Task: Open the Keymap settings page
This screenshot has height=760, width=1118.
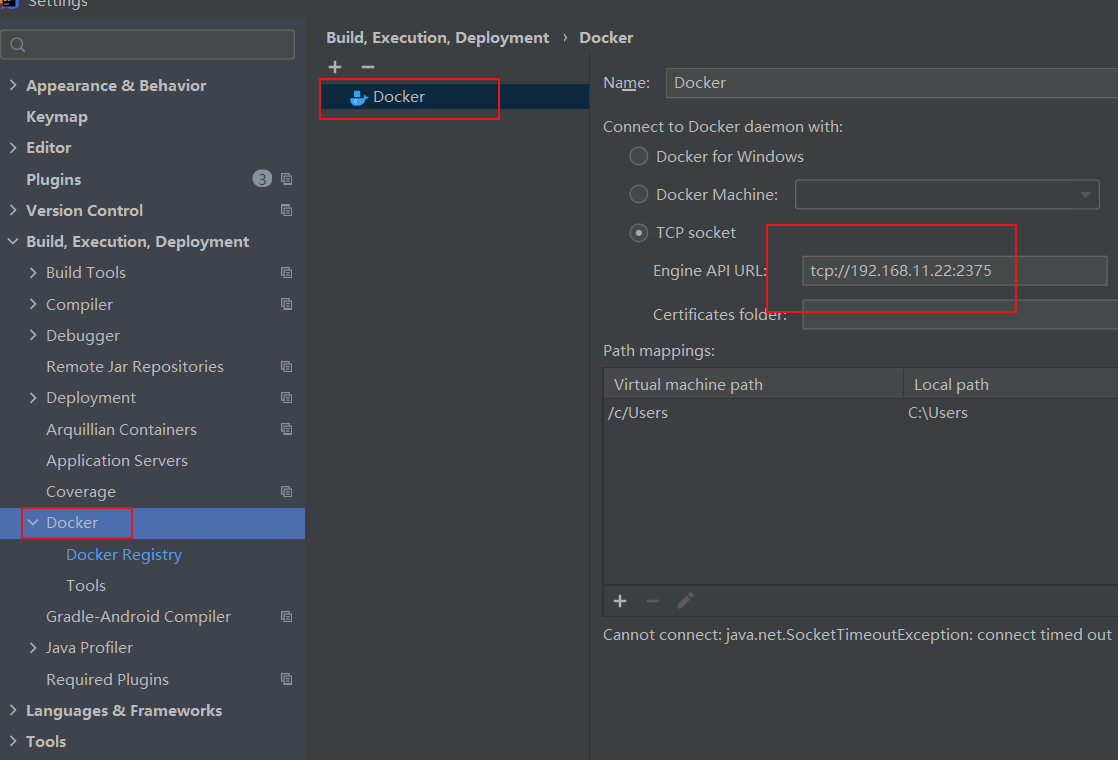Action: 57,116
